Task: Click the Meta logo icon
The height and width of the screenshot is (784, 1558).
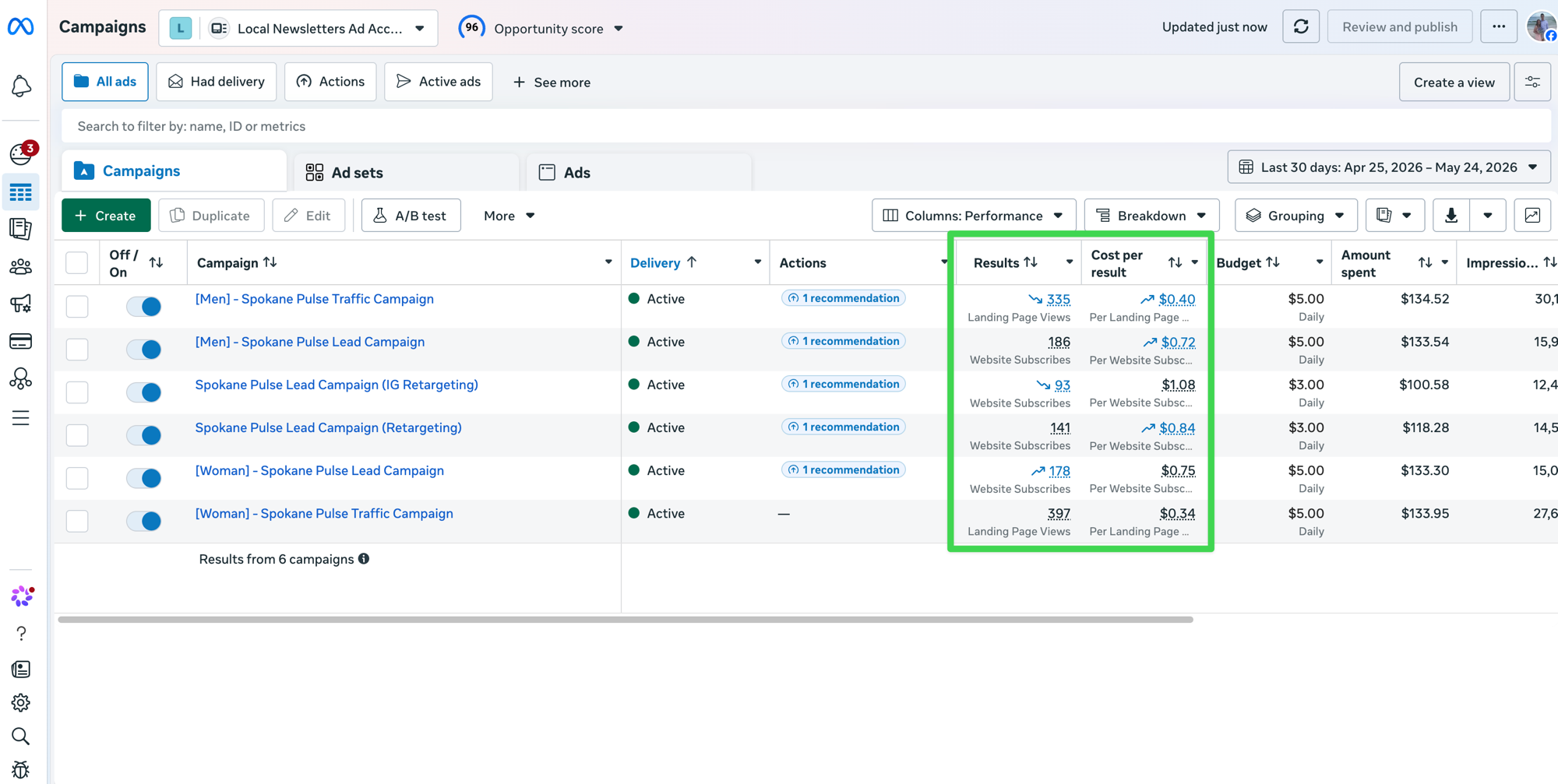Action: [21, 26]
